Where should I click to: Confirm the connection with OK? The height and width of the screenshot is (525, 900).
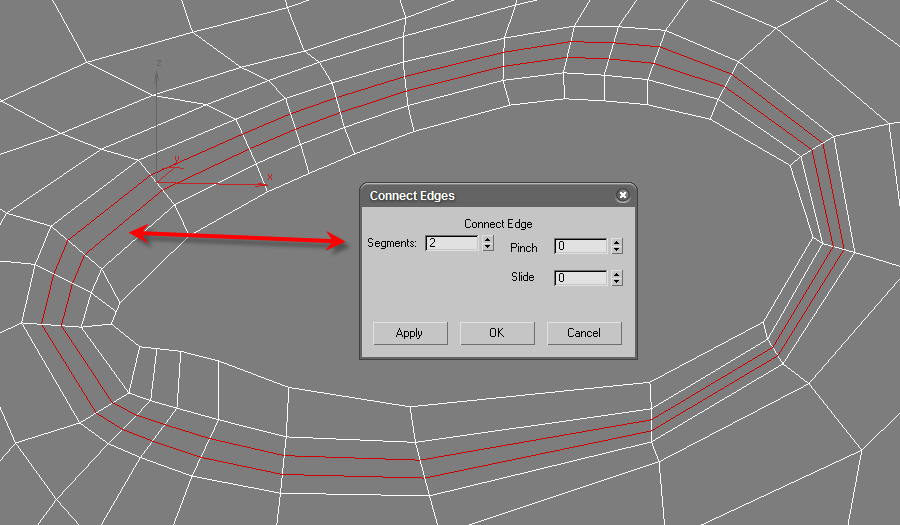497,333
